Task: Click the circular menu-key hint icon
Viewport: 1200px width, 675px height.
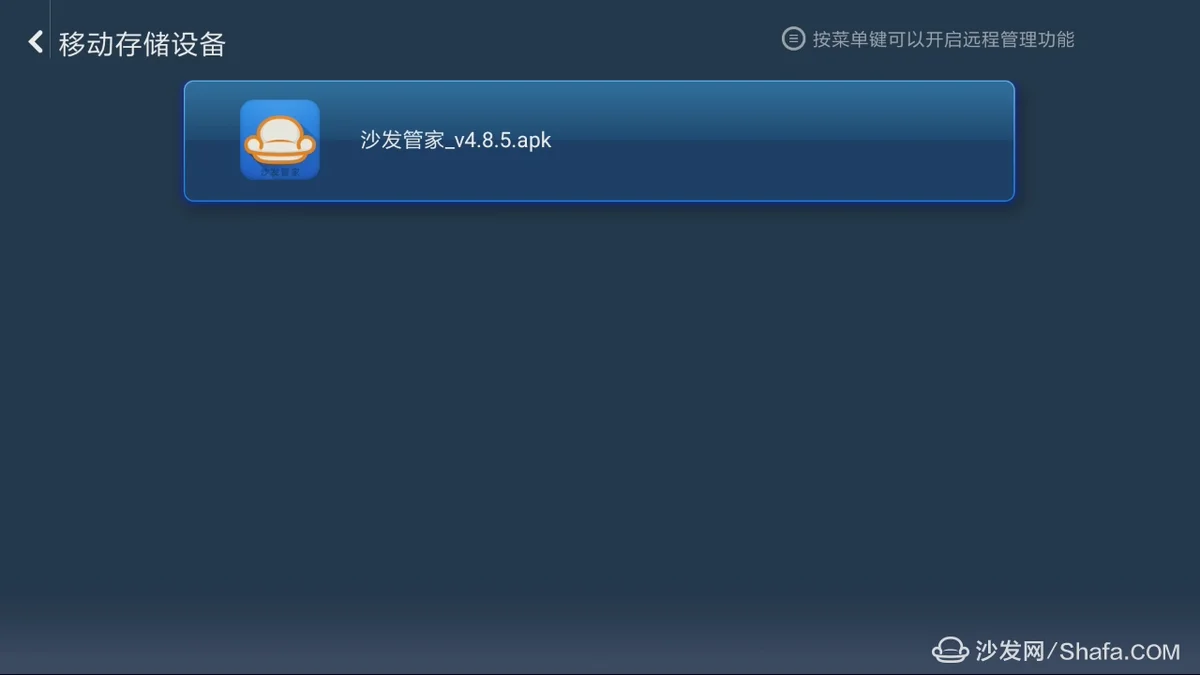Action: click(793, 39)
